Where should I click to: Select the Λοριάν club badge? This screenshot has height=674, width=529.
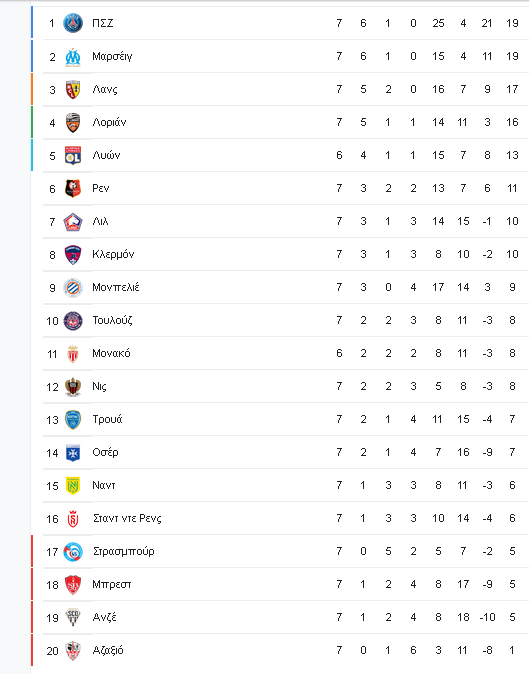point(73,123)
